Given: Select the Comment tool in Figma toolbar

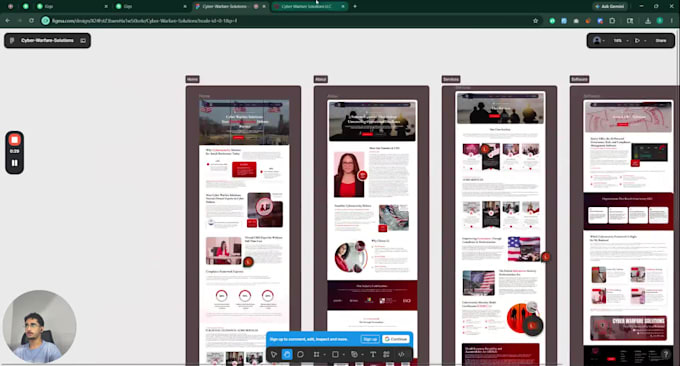Looking at the screenshot, I should click(x=301, y=354).
